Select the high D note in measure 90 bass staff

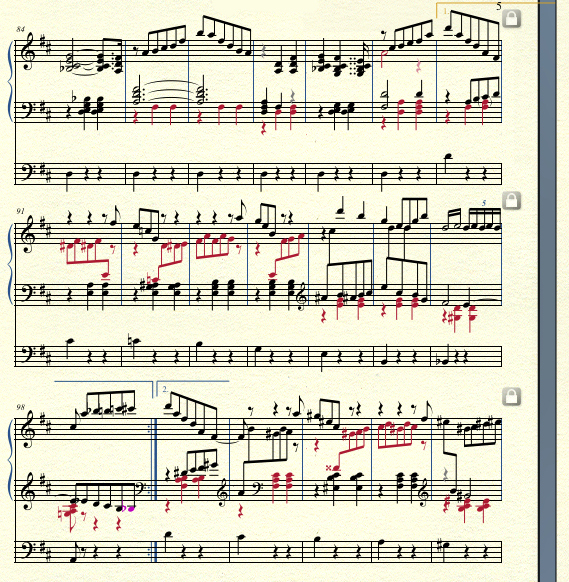pos(449,157)
